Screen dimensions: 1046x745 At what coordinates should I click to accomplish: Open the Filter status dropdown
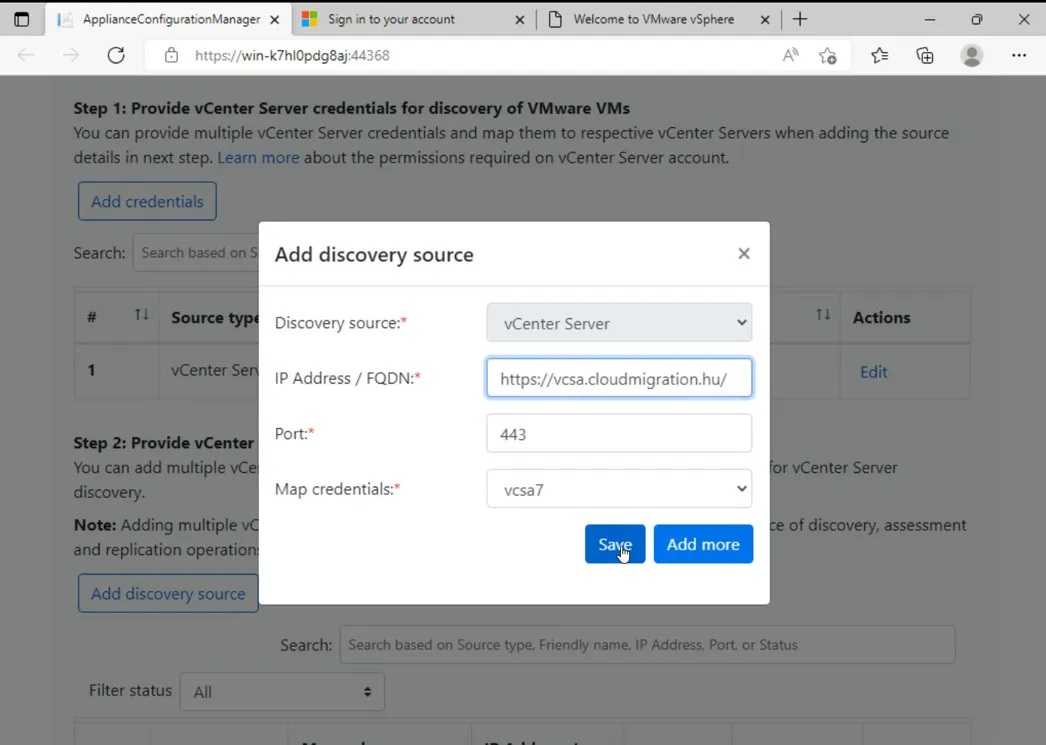click(x=282, y=692)
